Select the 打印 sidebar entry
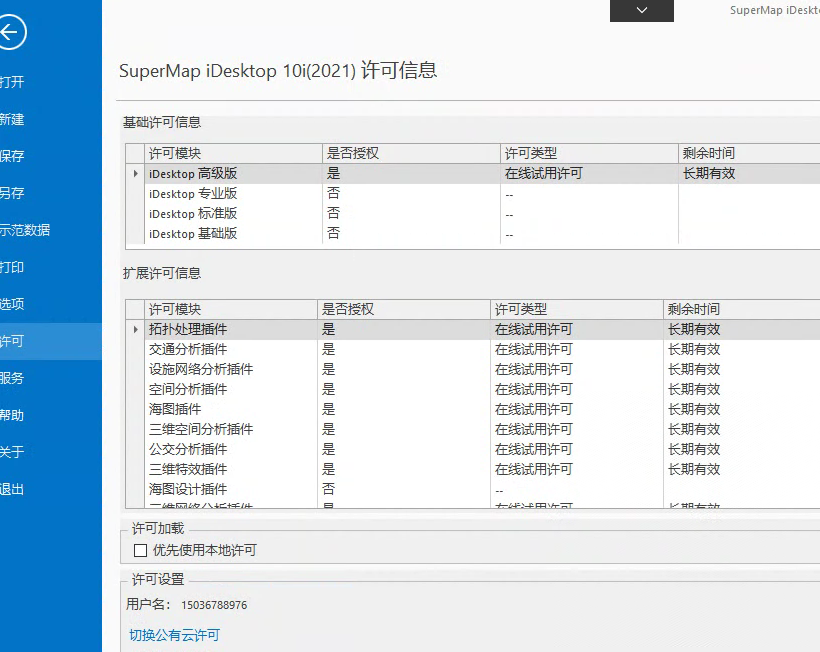820x652 pixels. click(51, 267)
